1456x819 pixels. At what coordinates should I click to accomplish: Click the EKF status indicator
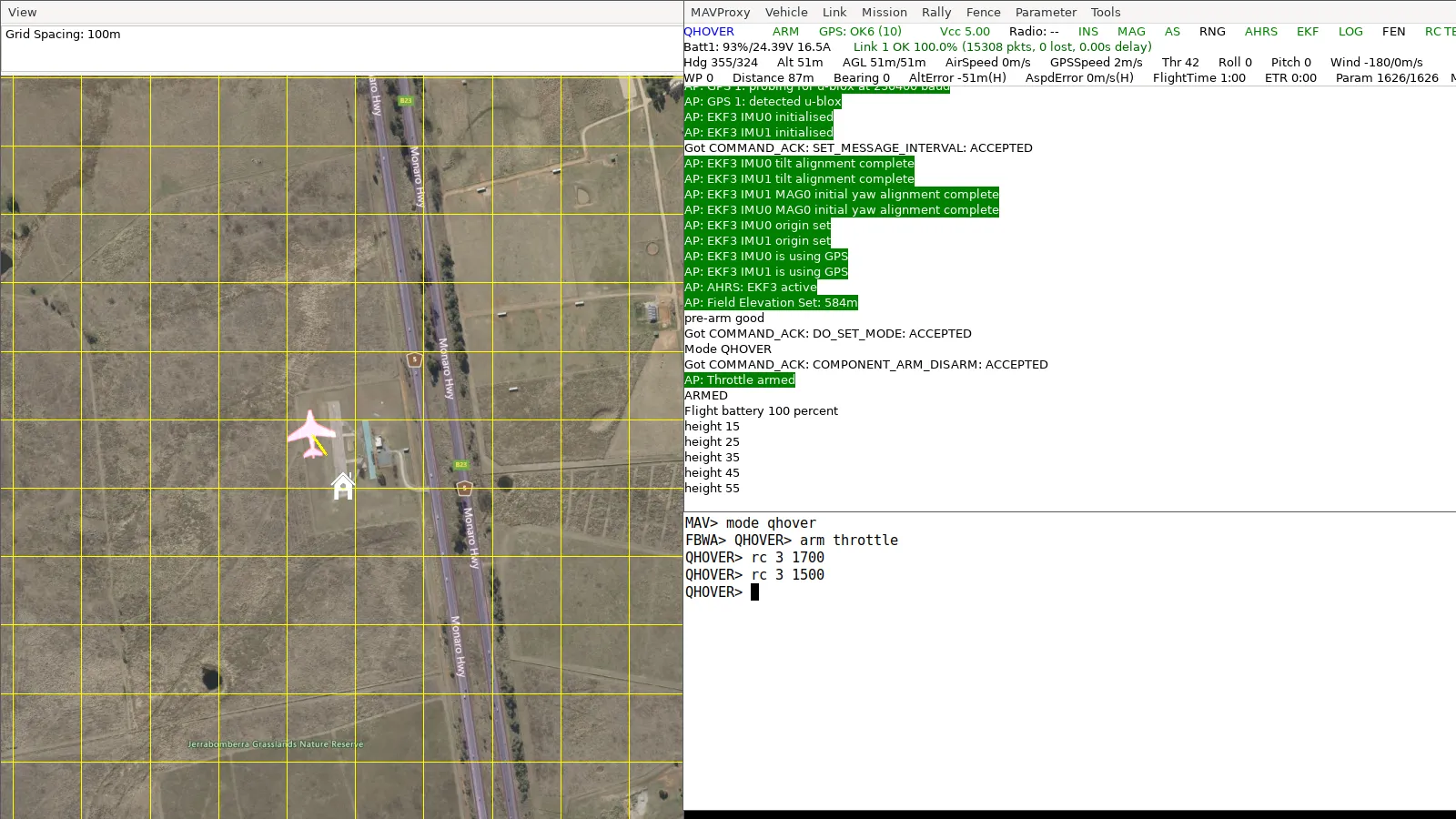(1308, 31)
